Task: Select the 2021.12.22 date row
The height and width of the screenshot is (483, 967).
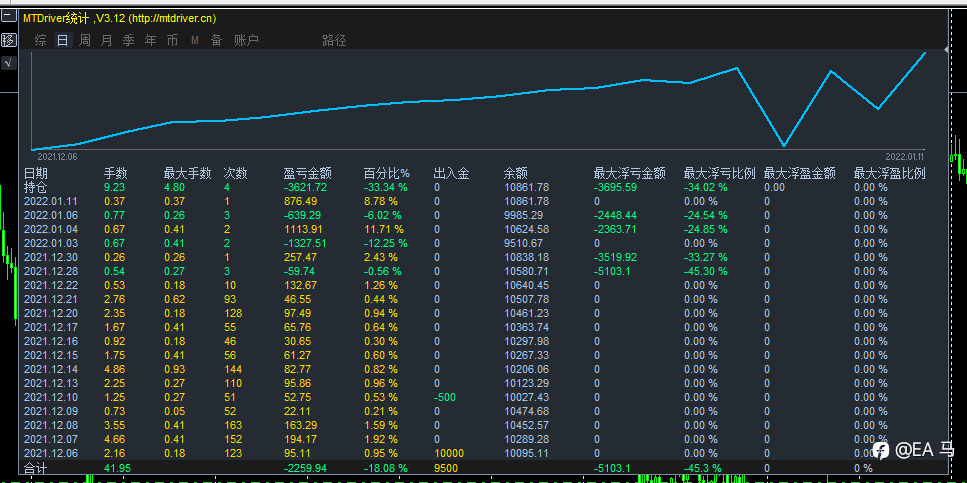Action: (484, 285)
